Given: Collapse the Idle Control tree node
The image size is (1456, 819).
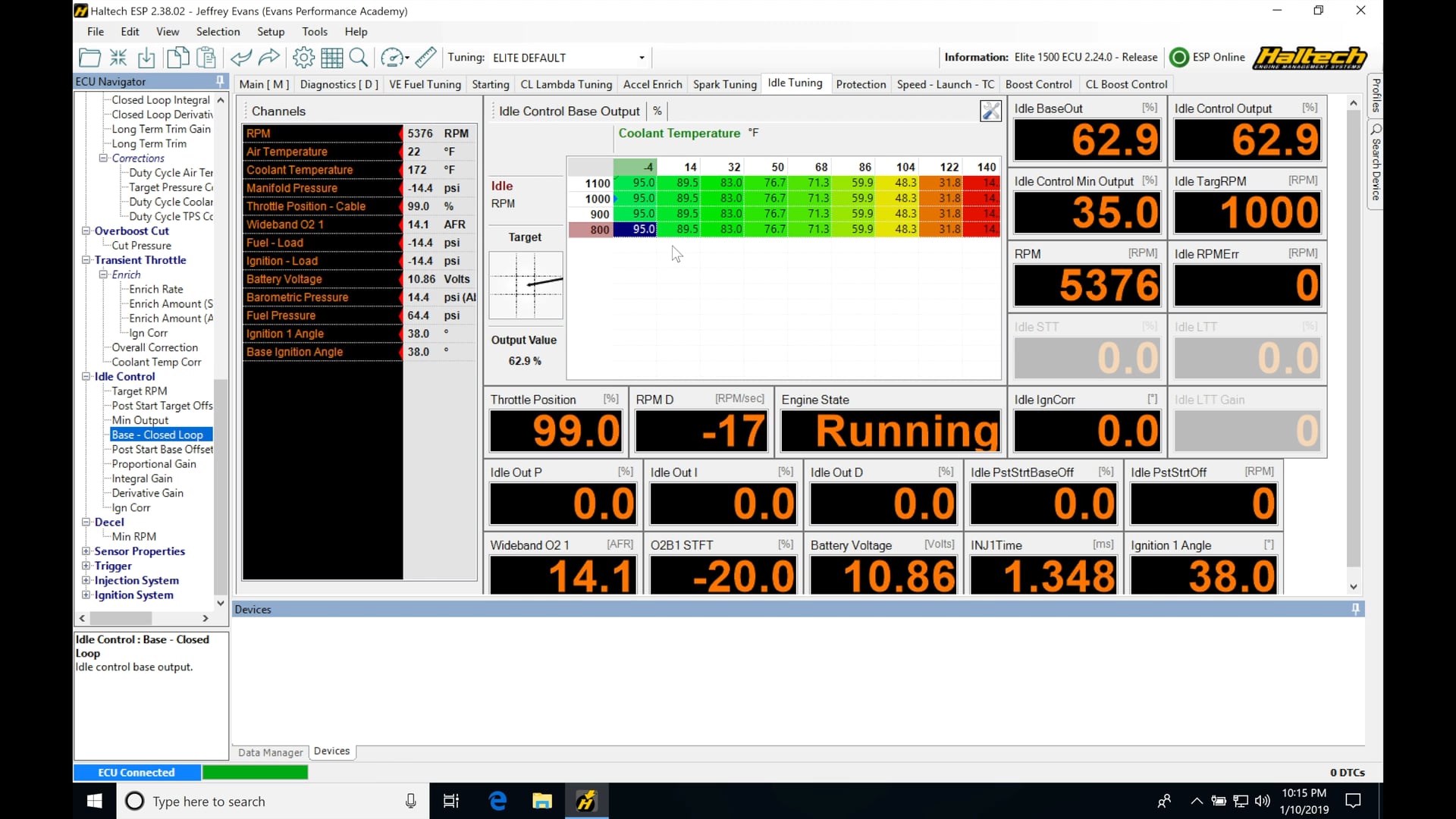Looking at the screenshot, I should 86,376.
